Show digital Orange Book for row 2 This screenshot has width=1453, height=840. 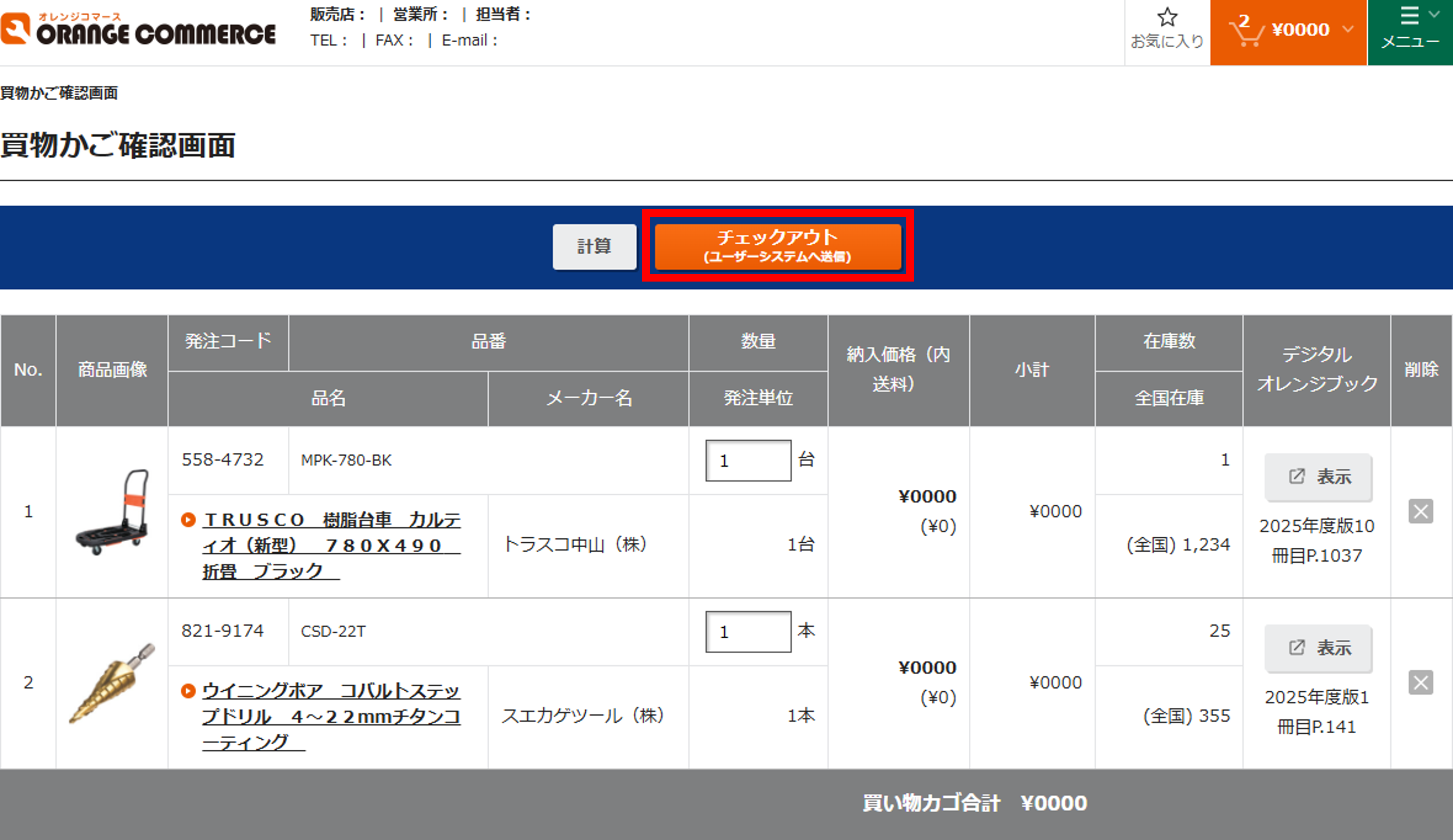(1319, 648)
